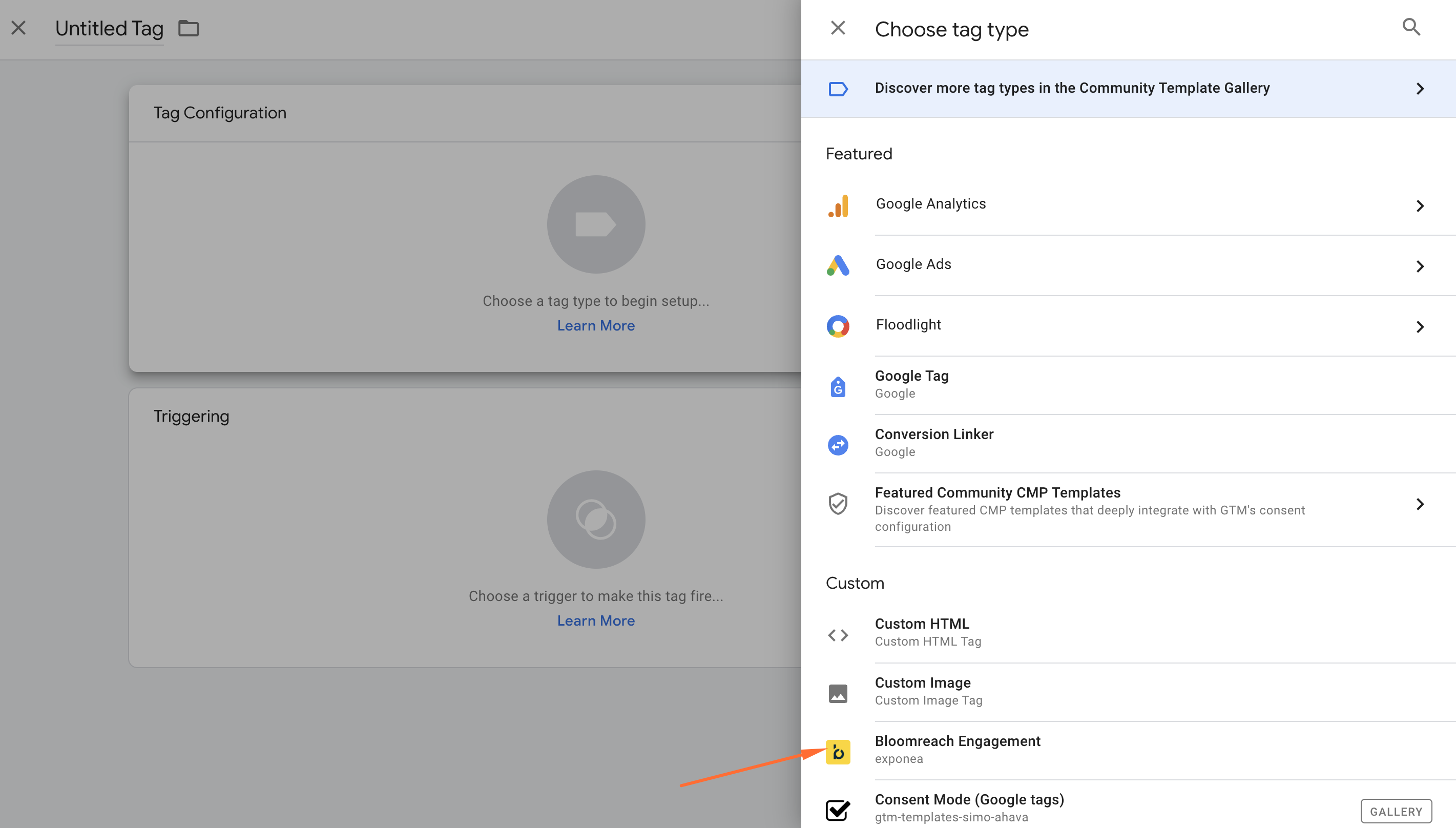Open the folder icon beside Untitled Tag

click(188, 28)
